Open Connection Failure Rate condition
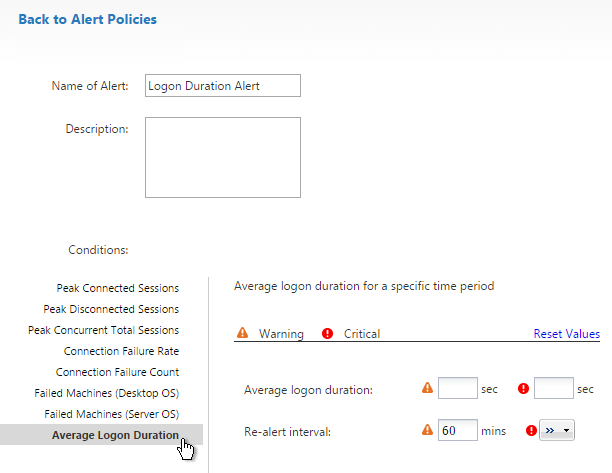 pos(121,351)
